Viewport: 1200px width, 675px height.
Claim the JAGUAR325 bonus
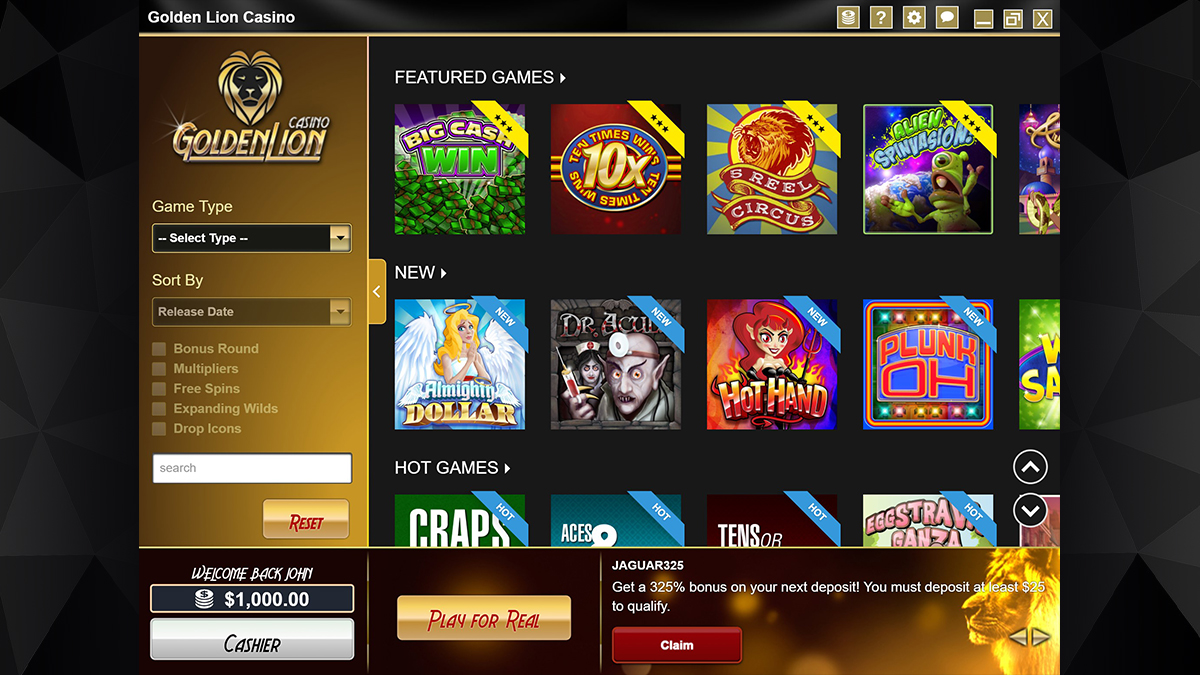pos(677,645)
